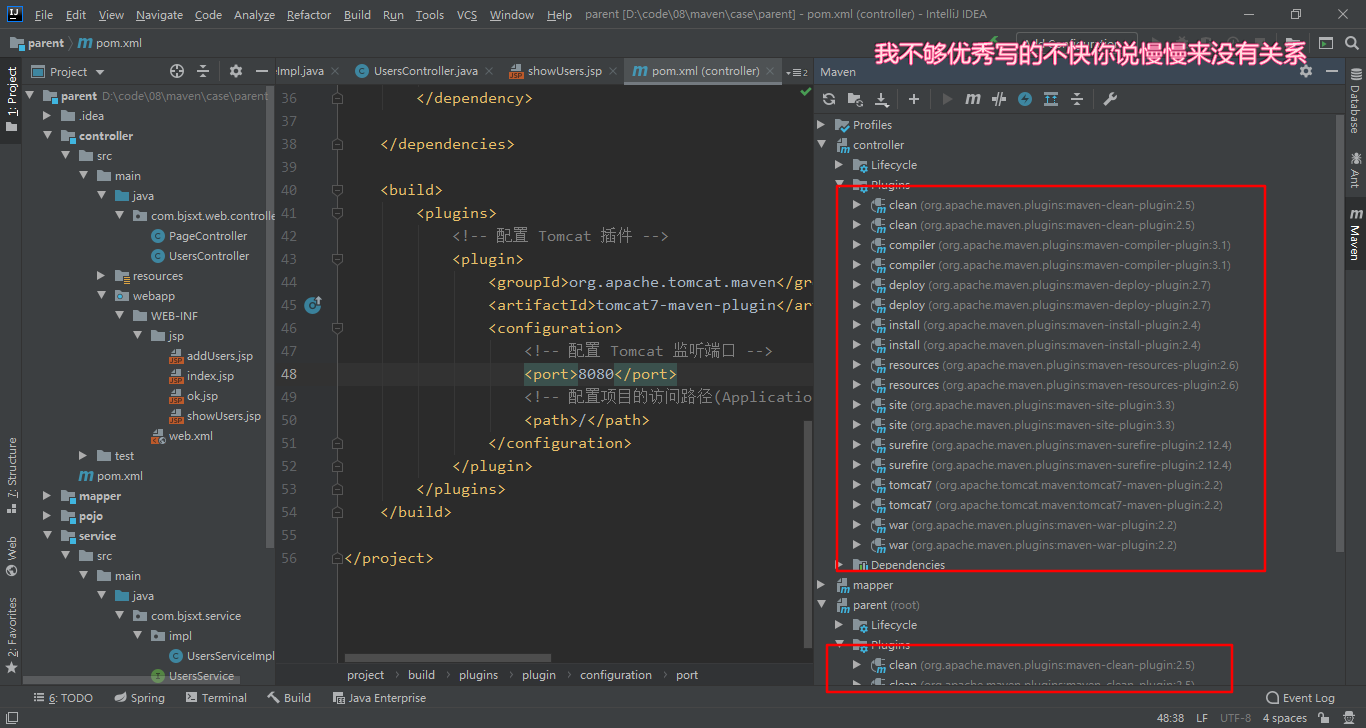This screenshot has width=1366, height=728.
Task: Select PageController in Project tree
Action: click(208, 236)
